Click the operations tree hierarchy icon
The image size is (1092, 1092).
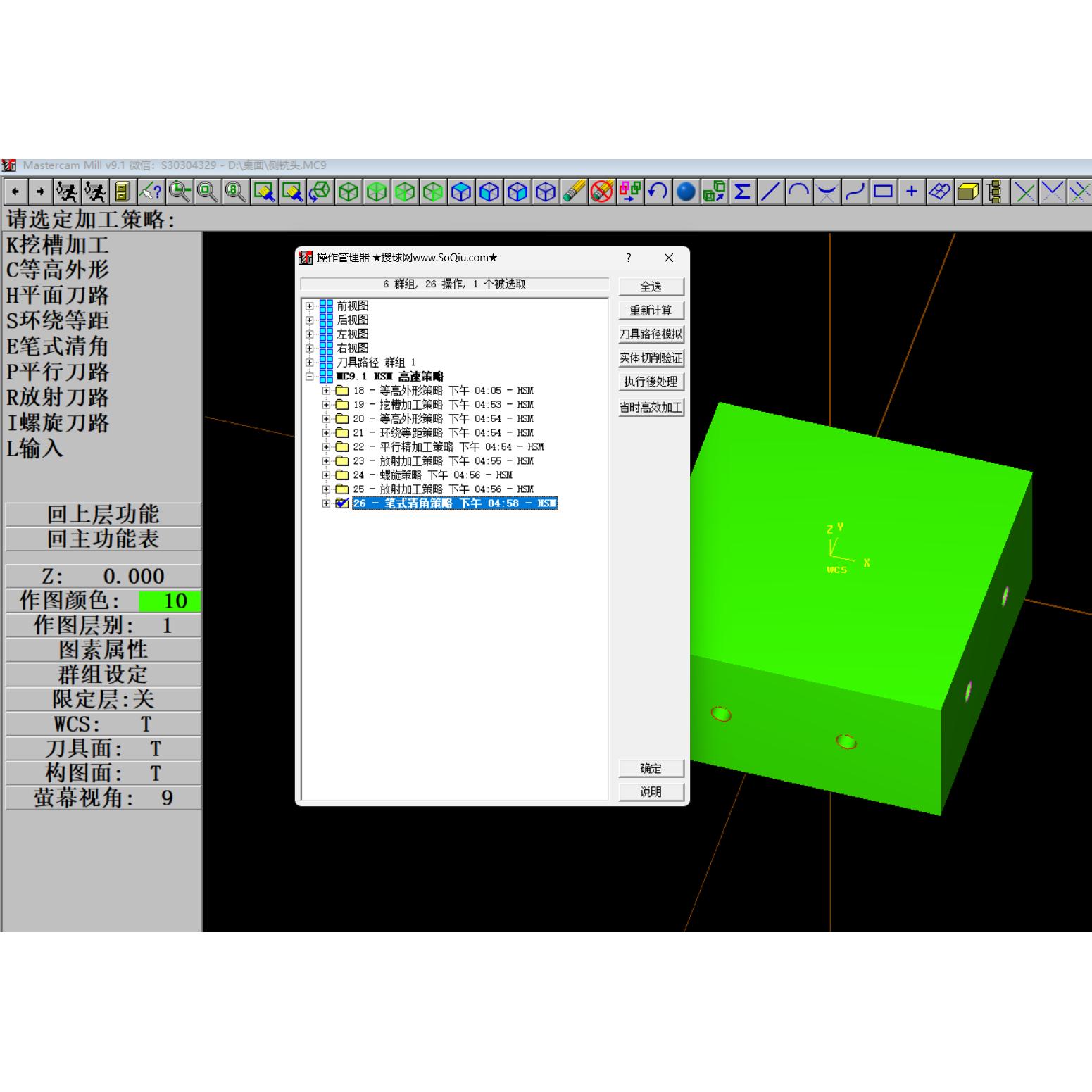[996, 192]
